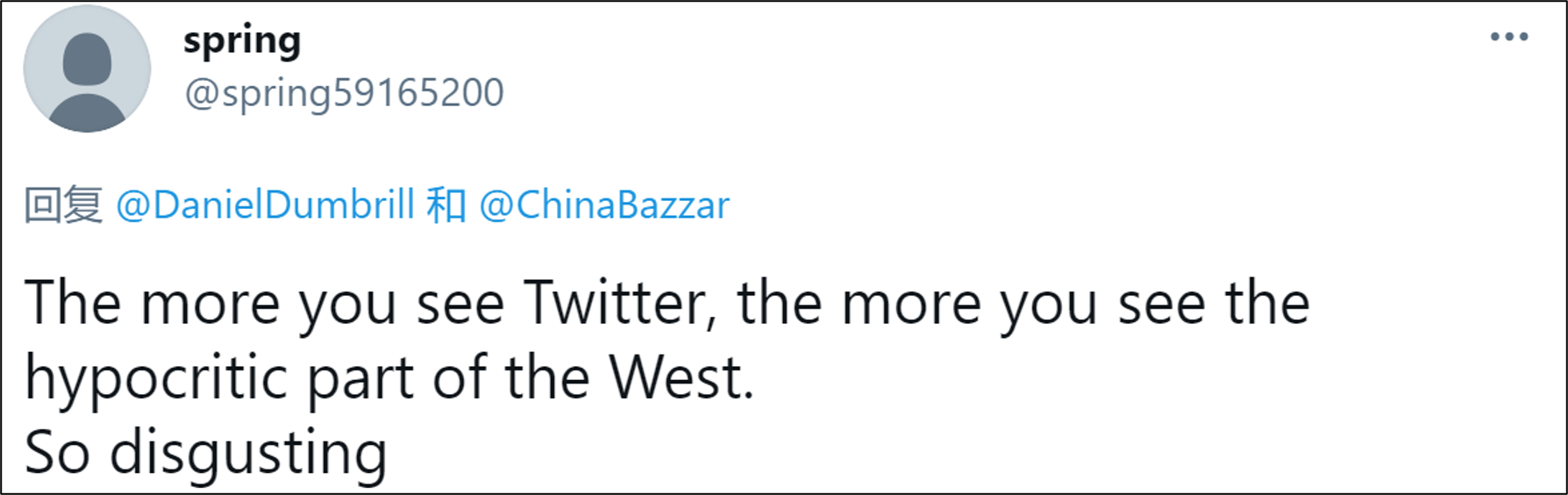Click the word "disgusting" in the tweet
This screenshot has width=1568, height=495.
click(248, 453)
